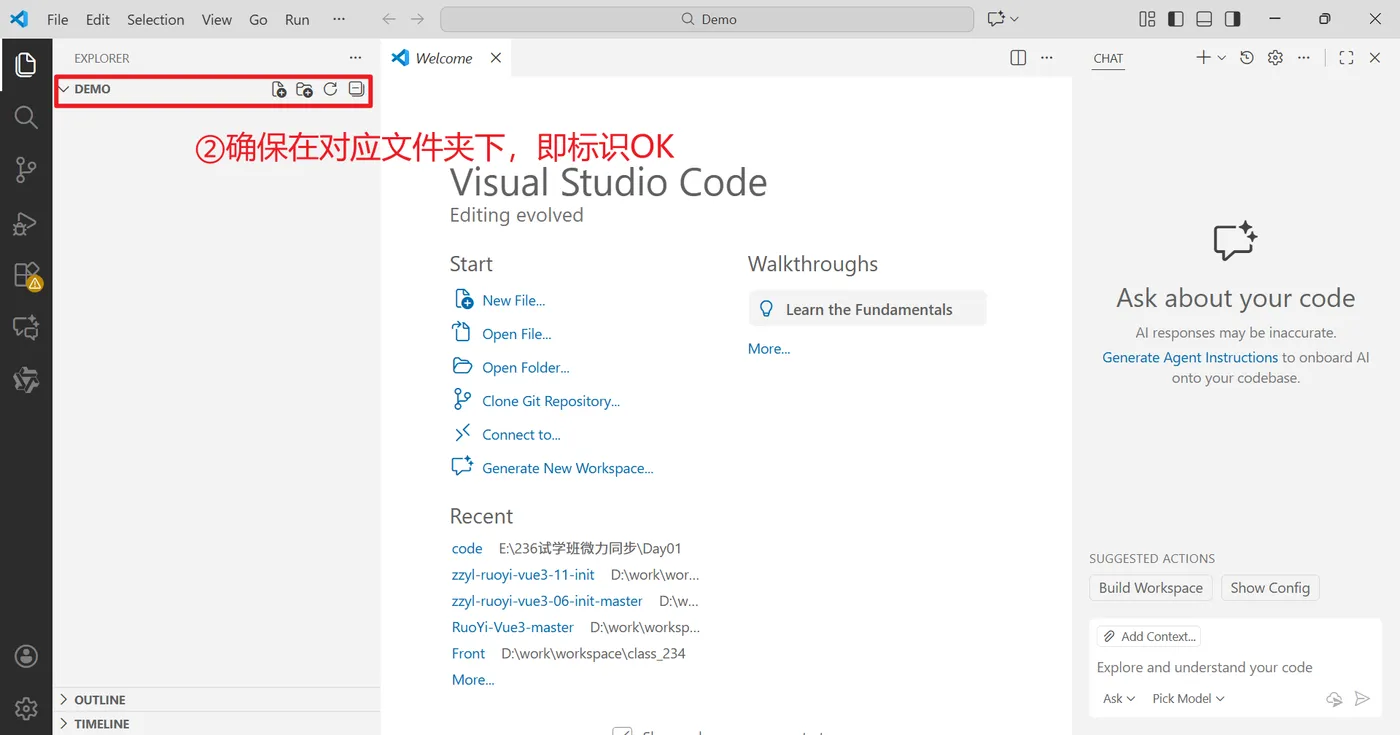The image size is (1400, 735).
Task: Click the Connect to... link
Action: coord(521,434)
